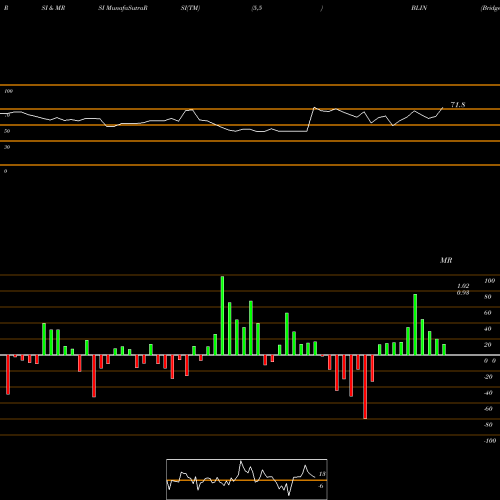Click the MR axis label 60
The image size is (500, 500).
[x=488, y=313]
